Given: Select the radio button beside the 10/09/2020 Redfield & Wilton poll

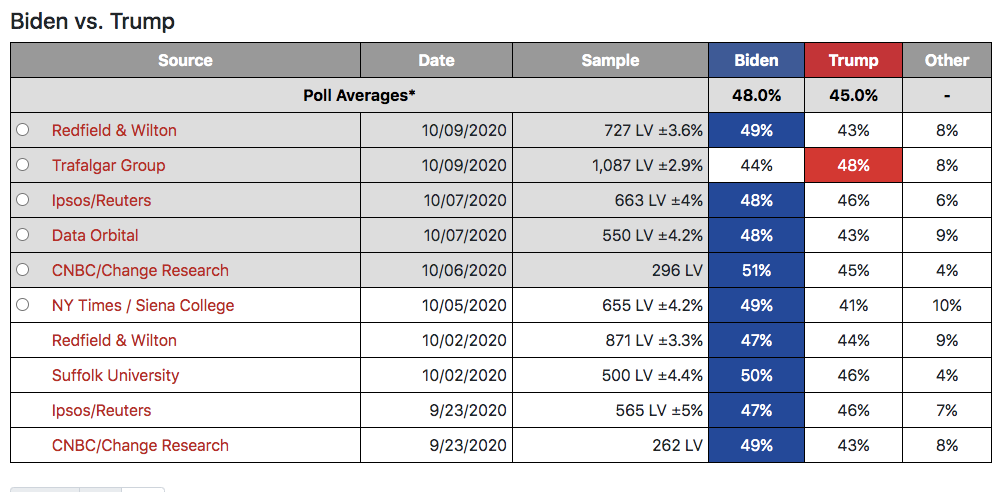Looking at the screenshot, I should click(22, 130).
